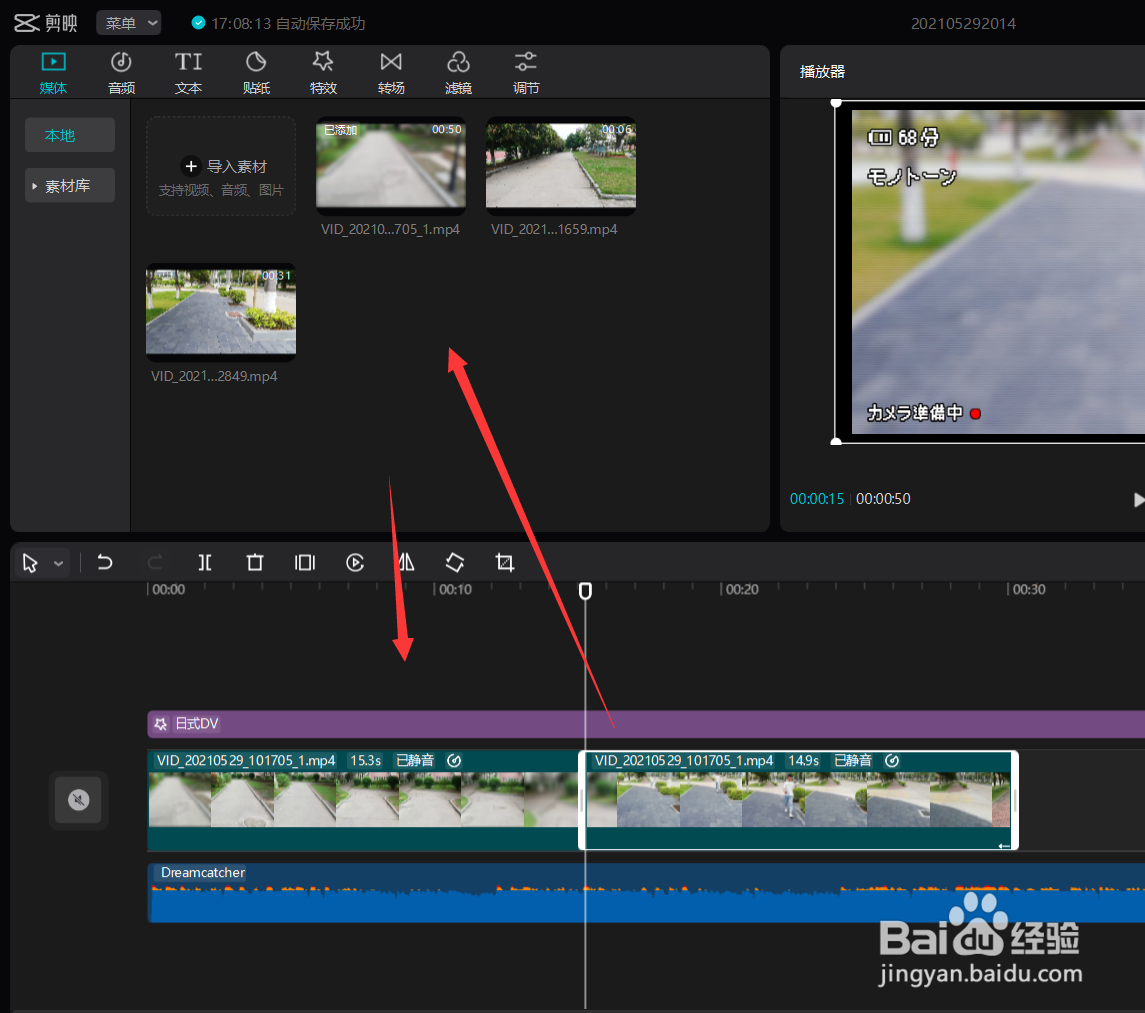Click the rotate clip icon
The height and width of the screenshot is (1013, 1145).
[455, 562]
